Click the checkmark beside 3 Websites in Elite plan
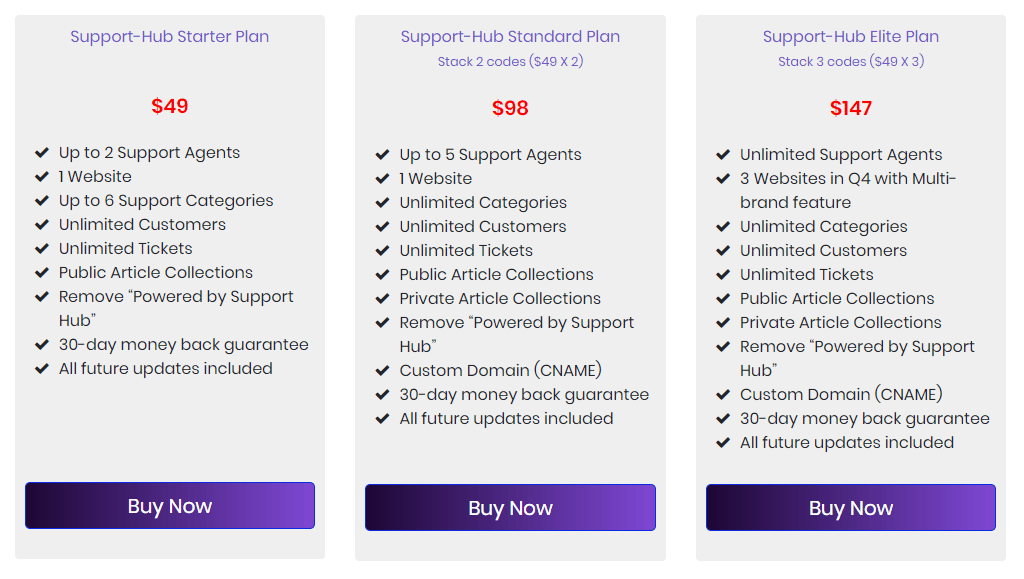The height and width of the screenshot is (579, 1024). [723, 178]
